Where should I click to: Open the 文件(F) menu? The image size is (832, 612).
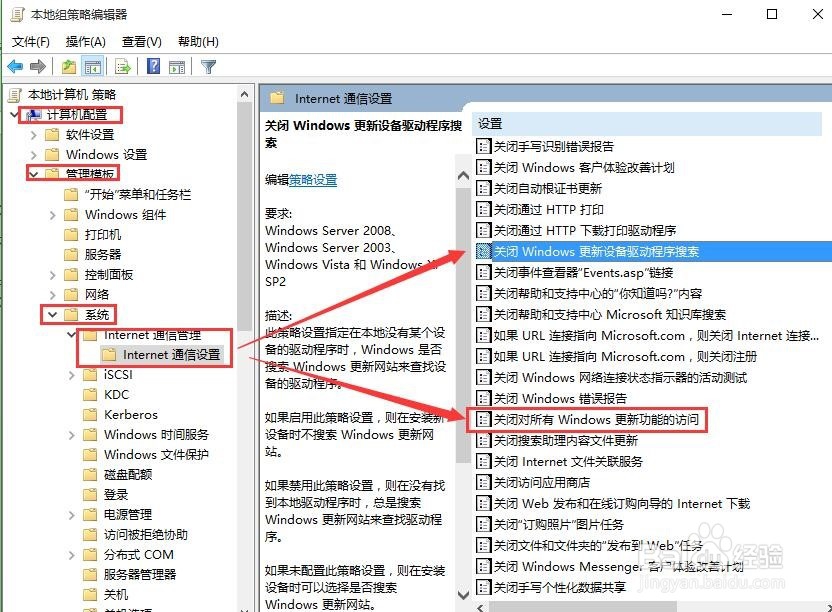(30, 41)
